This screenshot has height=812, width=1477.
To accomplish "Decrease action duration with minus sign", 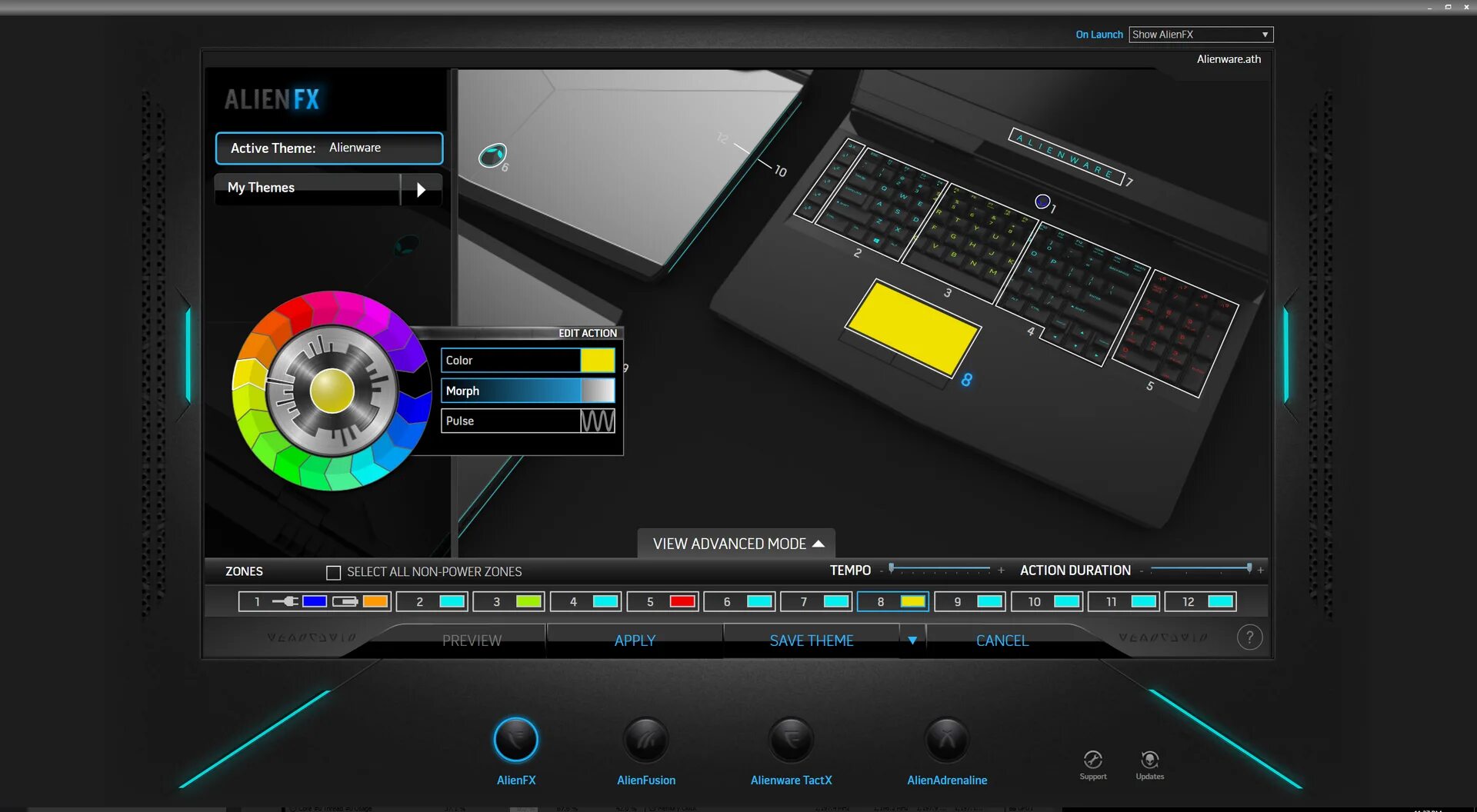I will click(1141, 571).
